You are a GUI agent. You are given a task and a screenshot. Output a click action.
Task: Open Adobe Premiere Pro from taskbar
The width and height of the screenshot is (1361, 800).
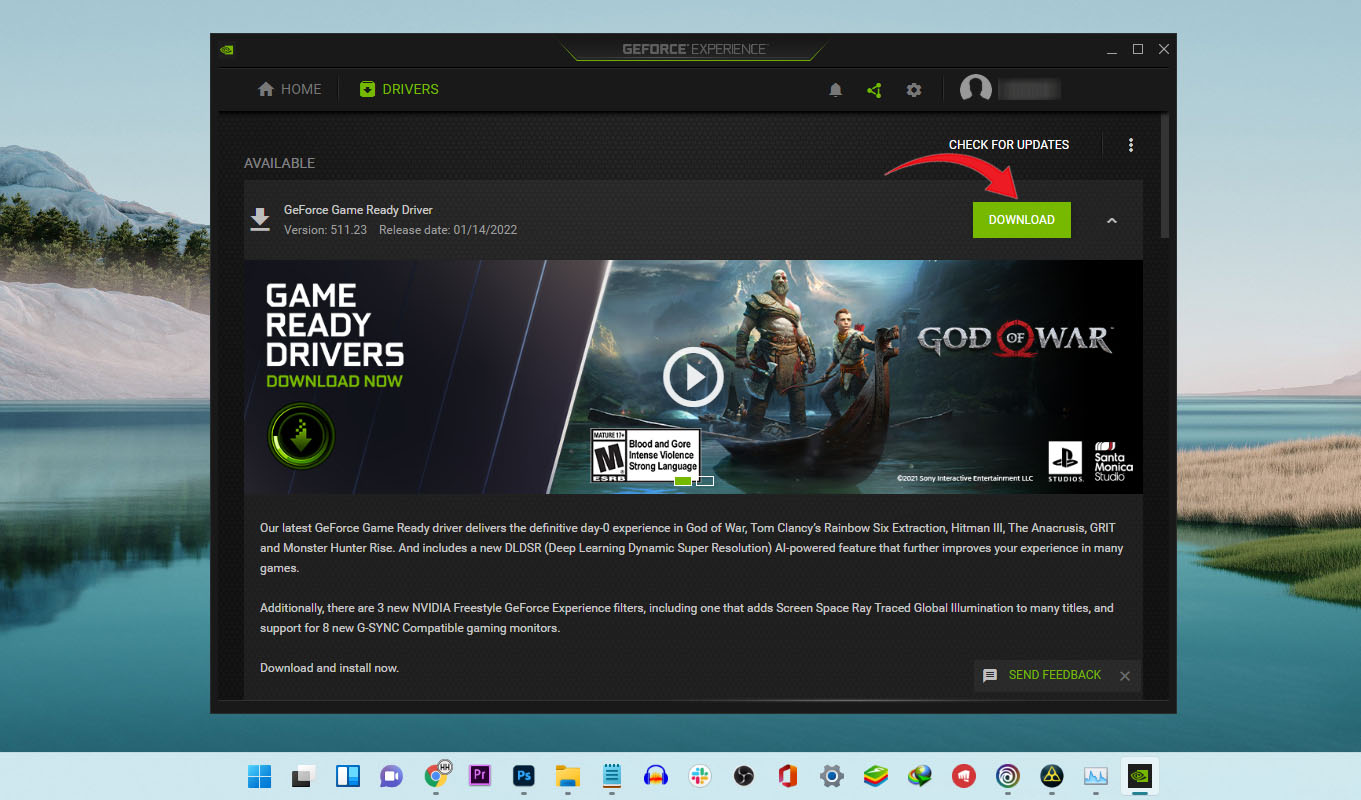point(479,776)
